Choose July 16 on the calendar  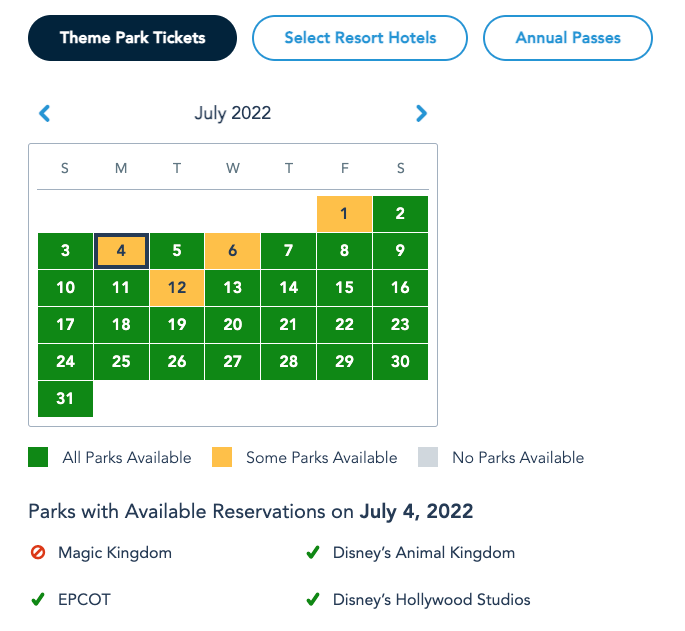(400, 288)
